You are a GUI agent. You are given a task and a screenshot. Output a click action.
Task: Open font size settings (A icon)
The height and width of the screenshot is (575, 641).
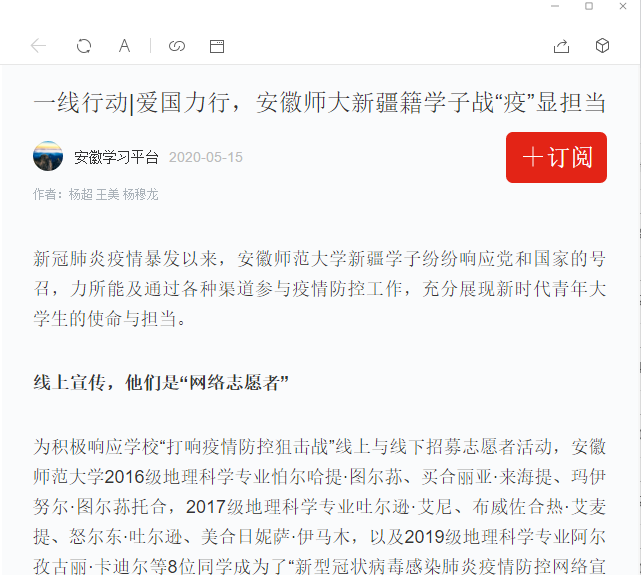124,46
